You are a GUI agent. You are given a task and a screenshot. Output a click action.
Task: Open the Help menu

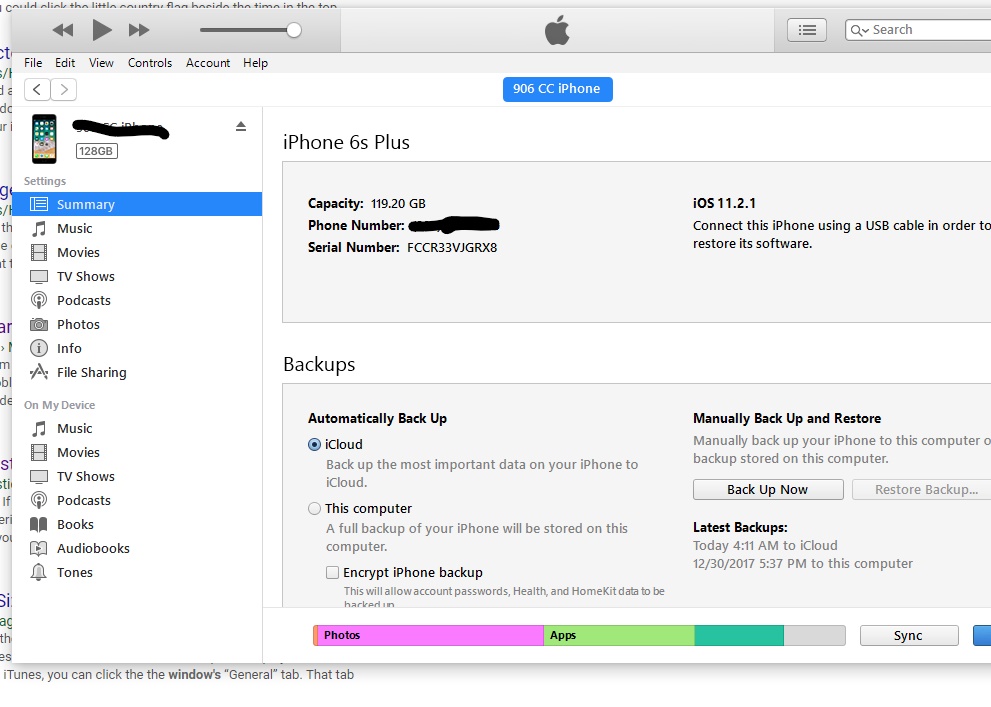255,63
